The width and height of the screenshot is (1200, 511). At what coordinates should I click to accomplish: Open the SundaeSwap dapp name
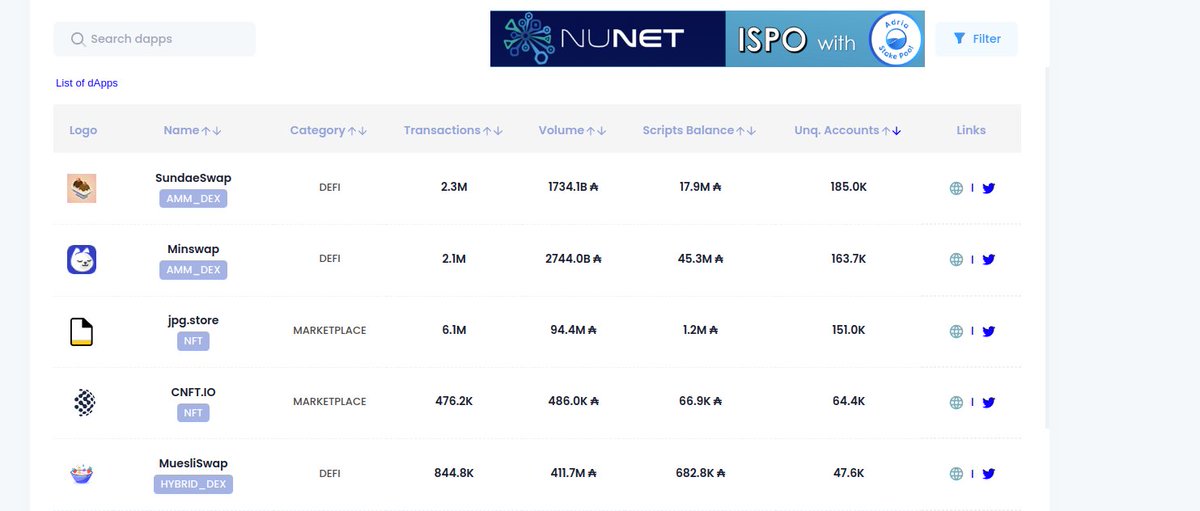193,178
